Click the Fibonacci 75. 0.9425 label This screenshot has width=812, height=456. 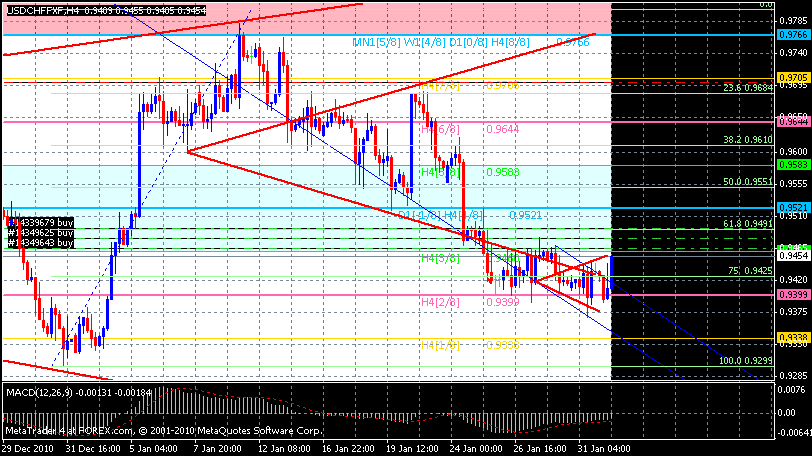coord(750,271)
